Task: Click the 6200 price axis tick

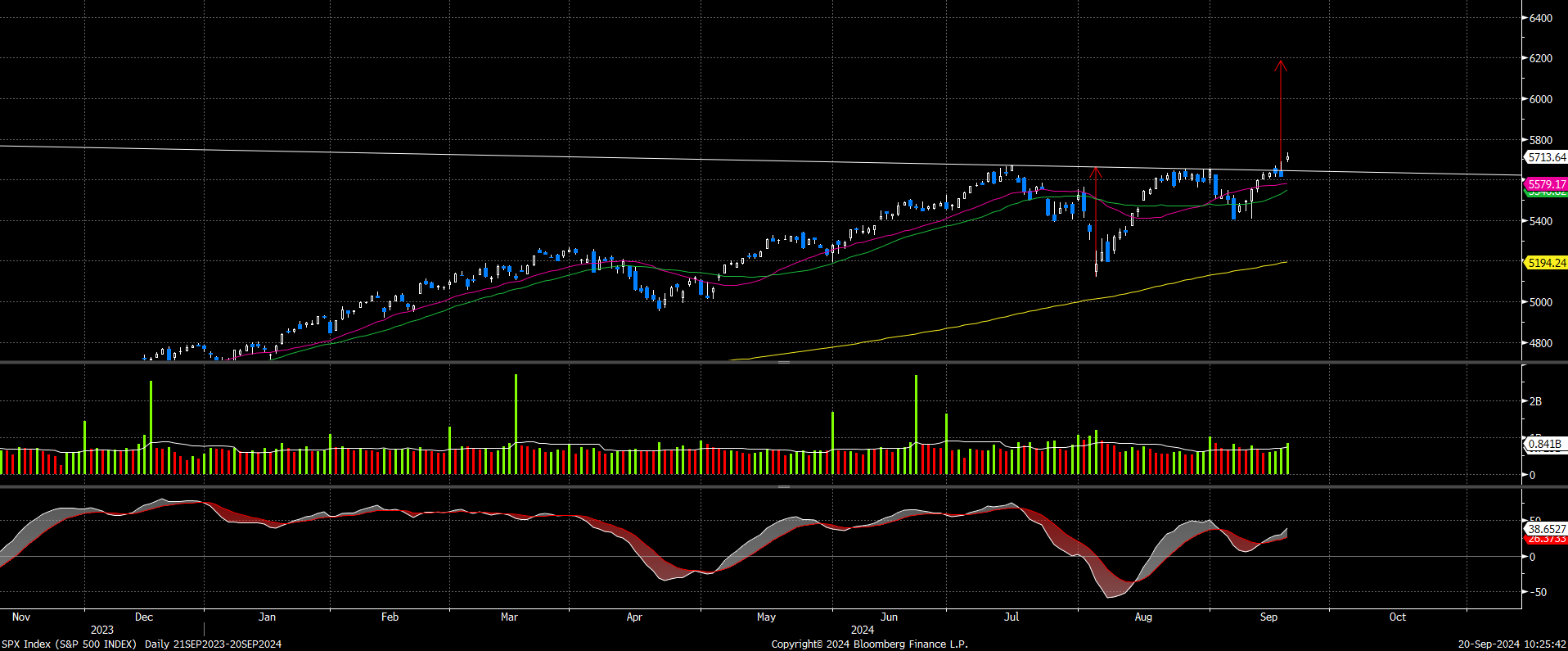Action: (1540, 58)
